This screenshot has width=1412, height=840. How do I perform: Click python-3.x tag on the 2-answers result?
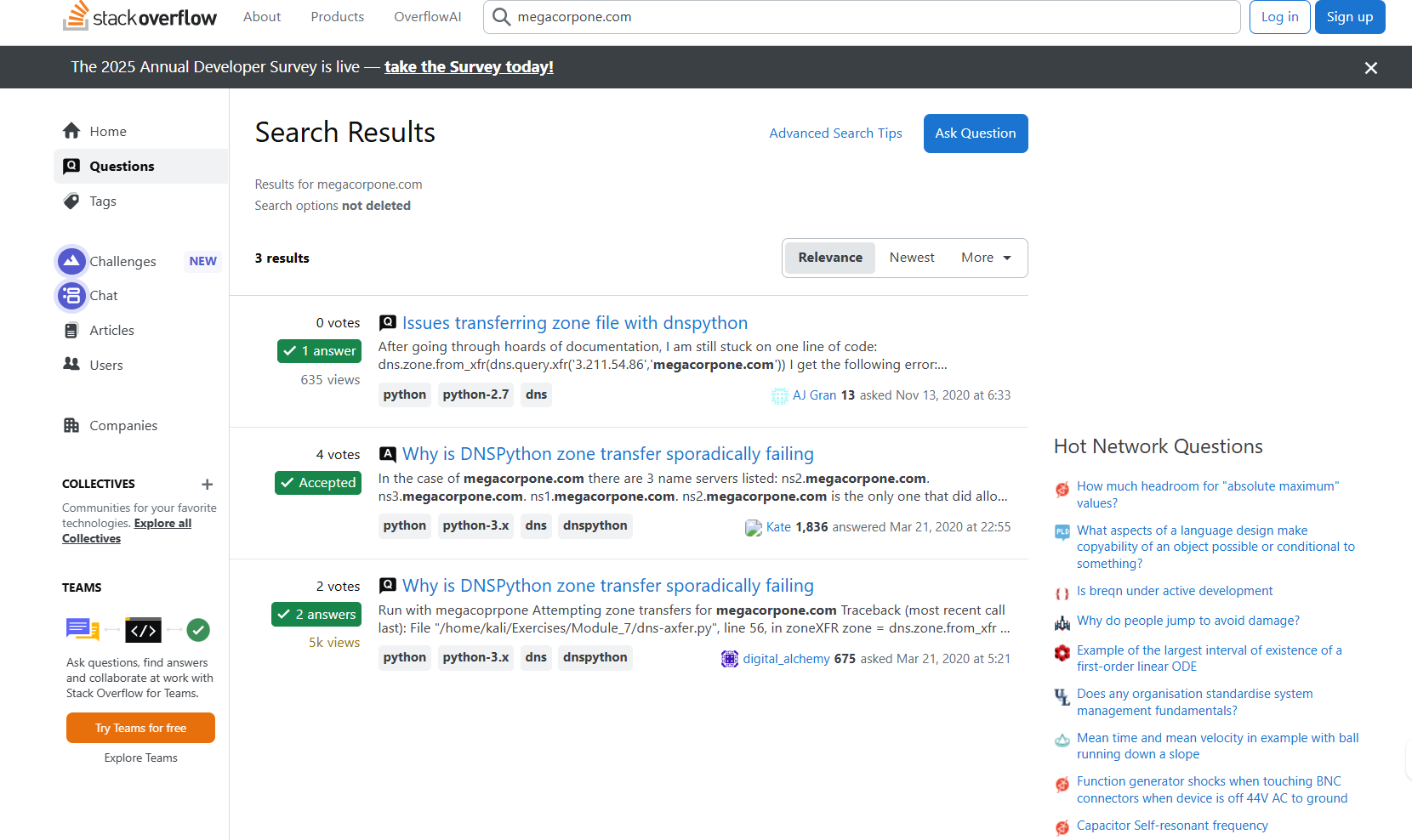pos(475,657)
